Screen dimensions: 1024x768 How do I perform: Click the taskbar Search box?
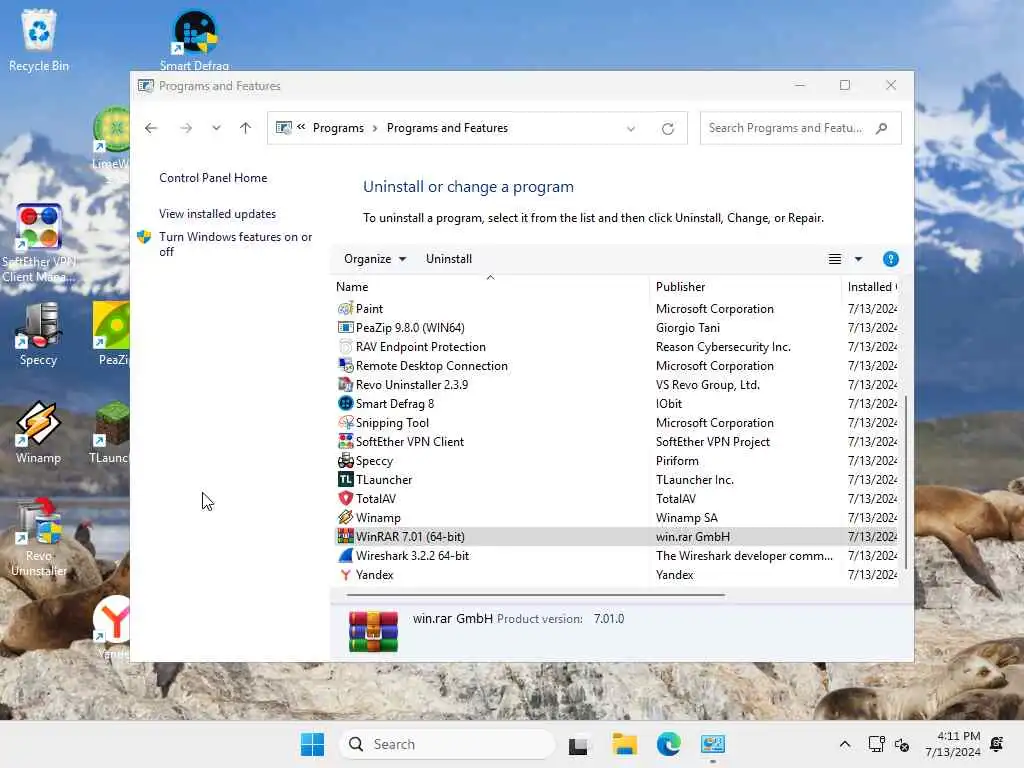pos(447,744)
